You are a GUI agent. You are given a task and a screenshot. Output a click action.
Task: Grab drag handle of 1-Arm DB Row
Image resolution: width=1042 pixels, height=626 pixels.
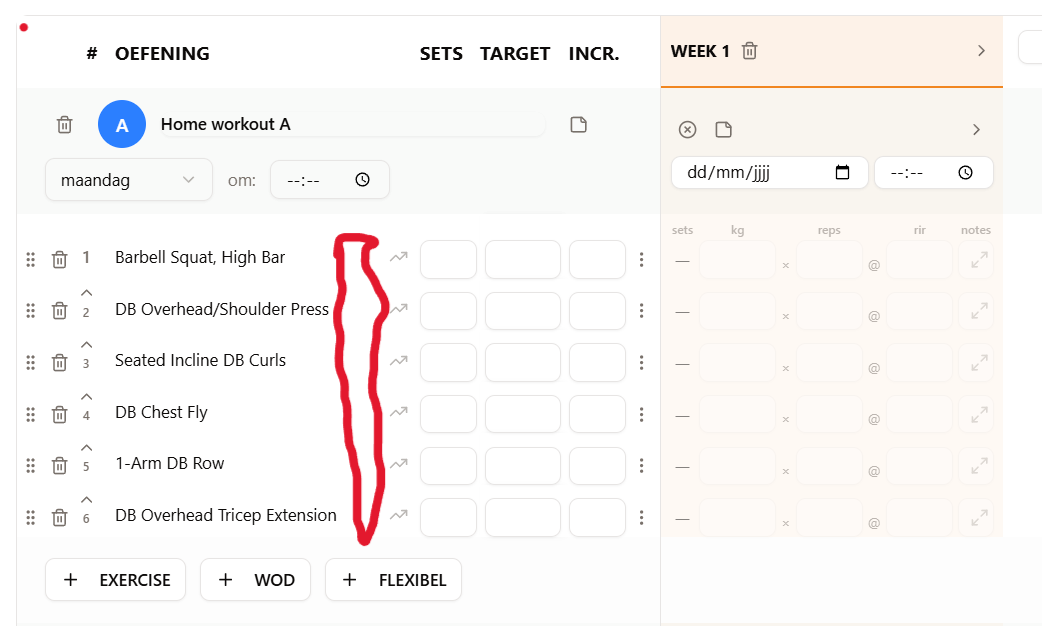pos(31,465)
